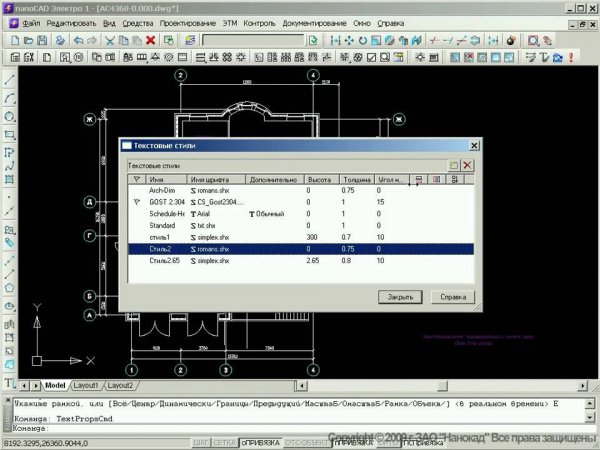
Task: Switch to the Model tab
Action: point(55,385)
